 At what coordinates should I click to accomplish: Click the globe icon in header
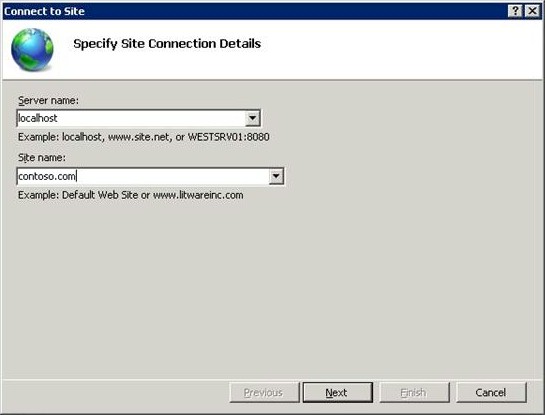tap(32, 49)
